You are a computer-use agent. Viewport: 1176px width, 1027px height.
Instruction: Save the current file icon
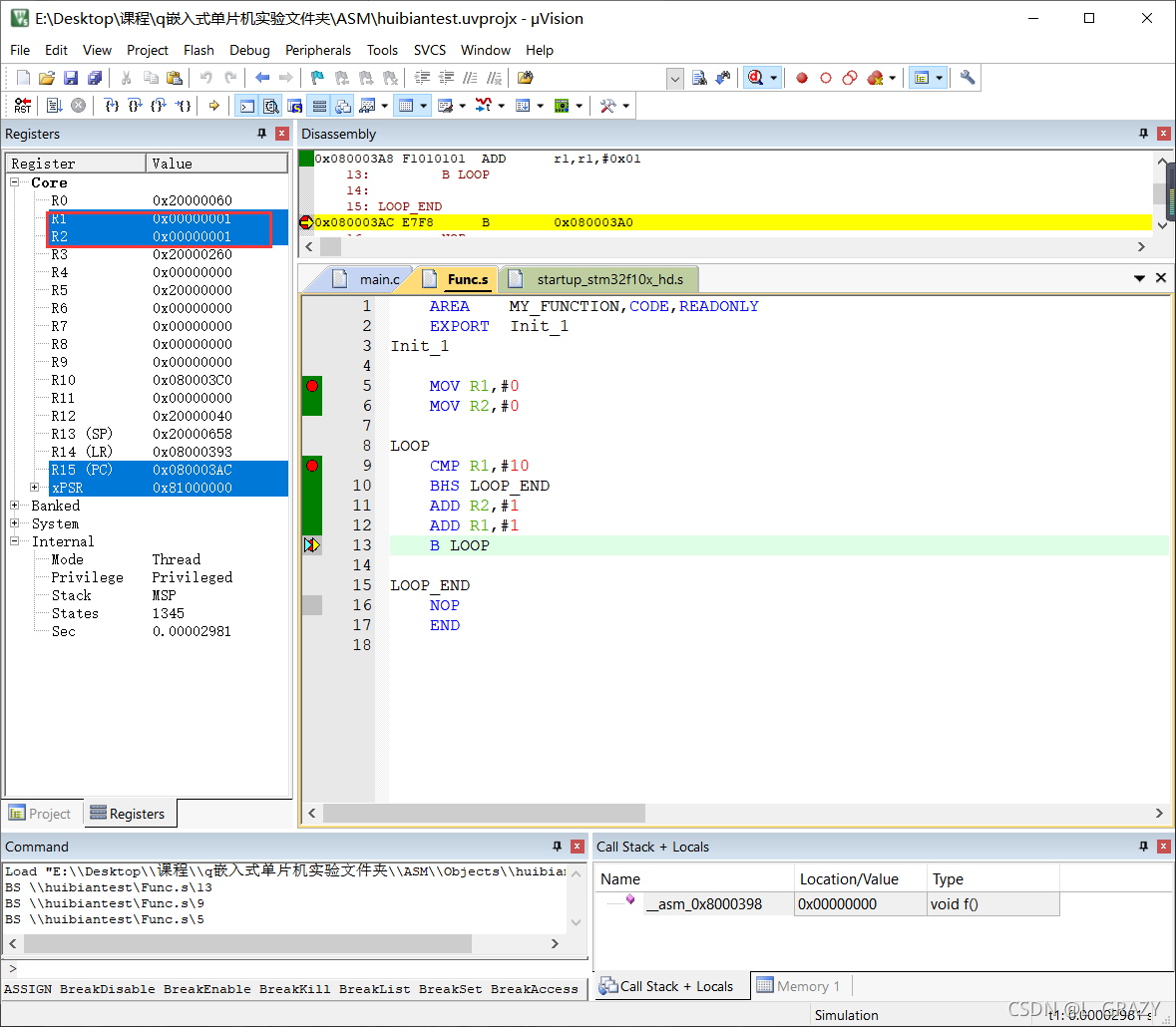71,78
